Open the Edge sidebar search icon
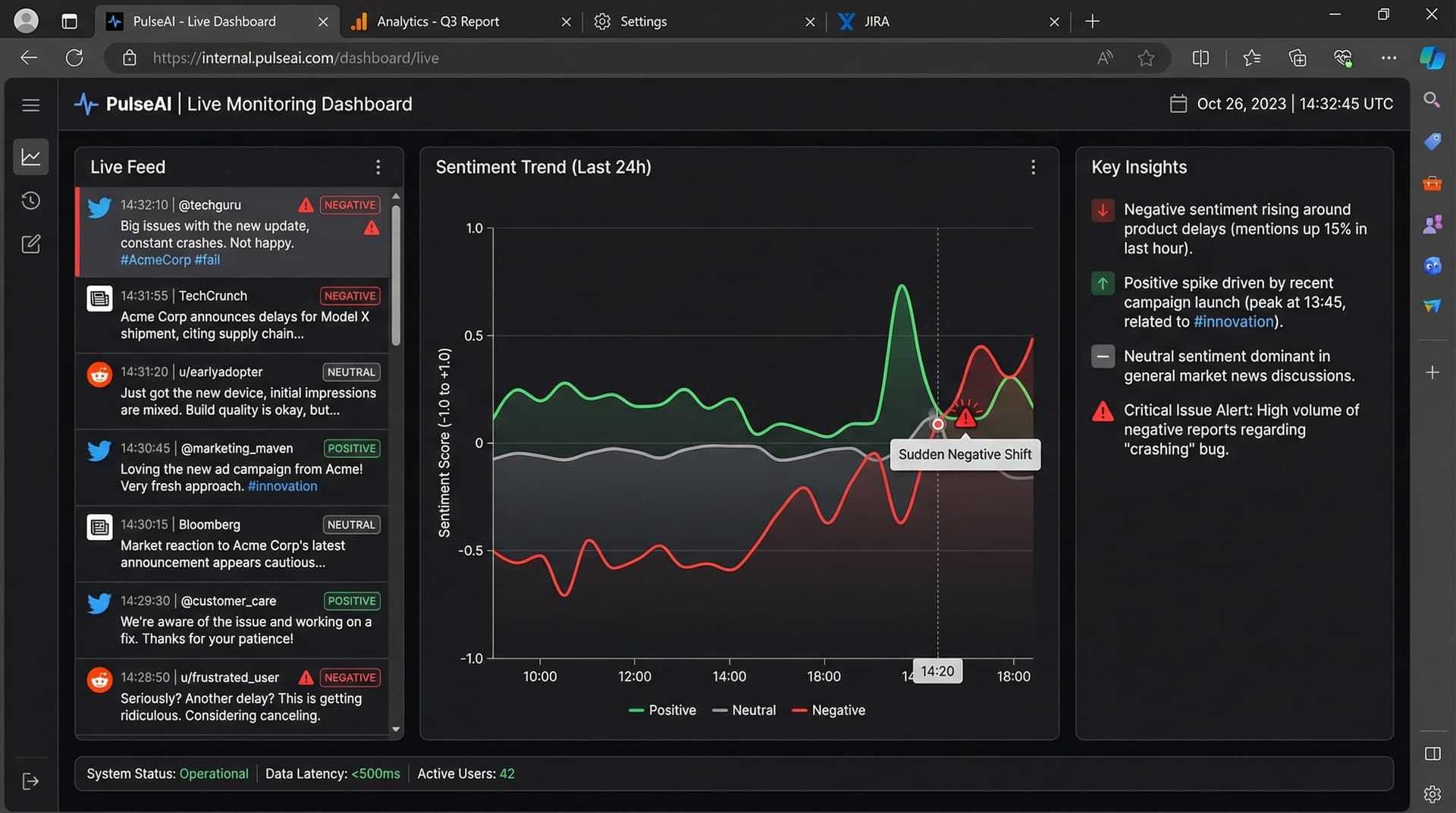 pos(1432,100)
